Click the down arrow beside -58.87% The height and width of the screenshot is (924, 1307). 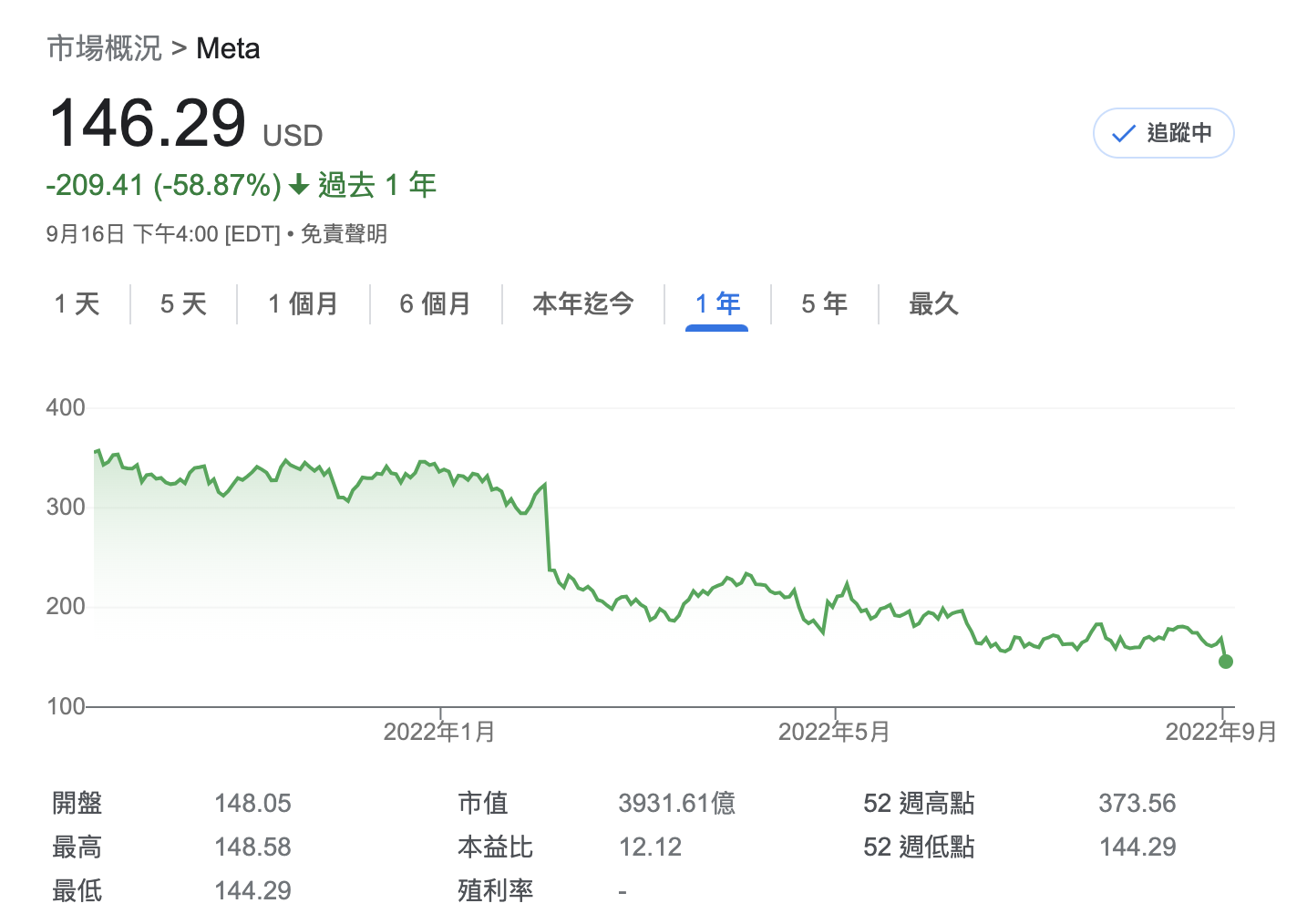[x=299, y=186]
